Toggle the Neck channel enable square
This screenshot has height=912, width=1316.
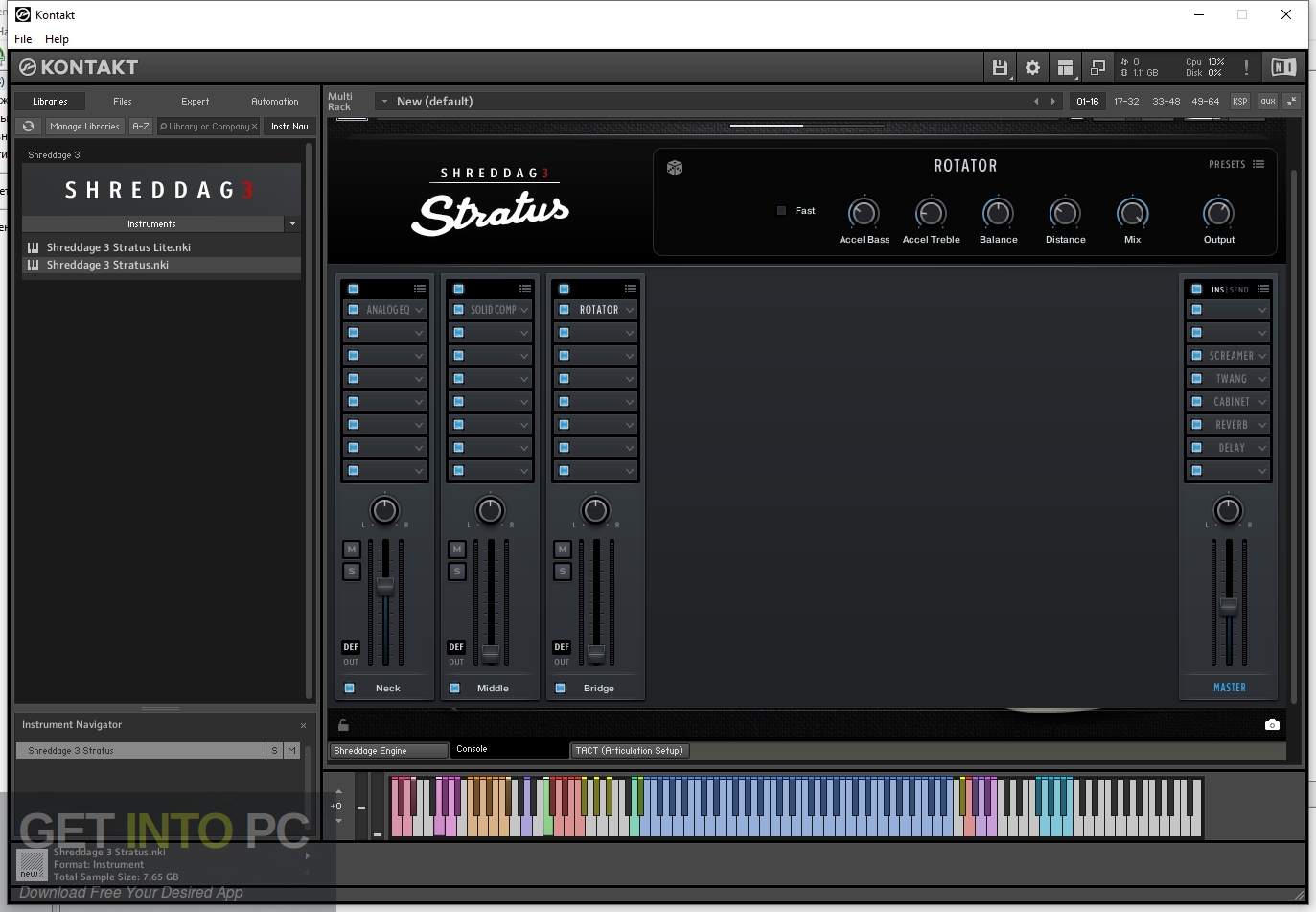350,689
